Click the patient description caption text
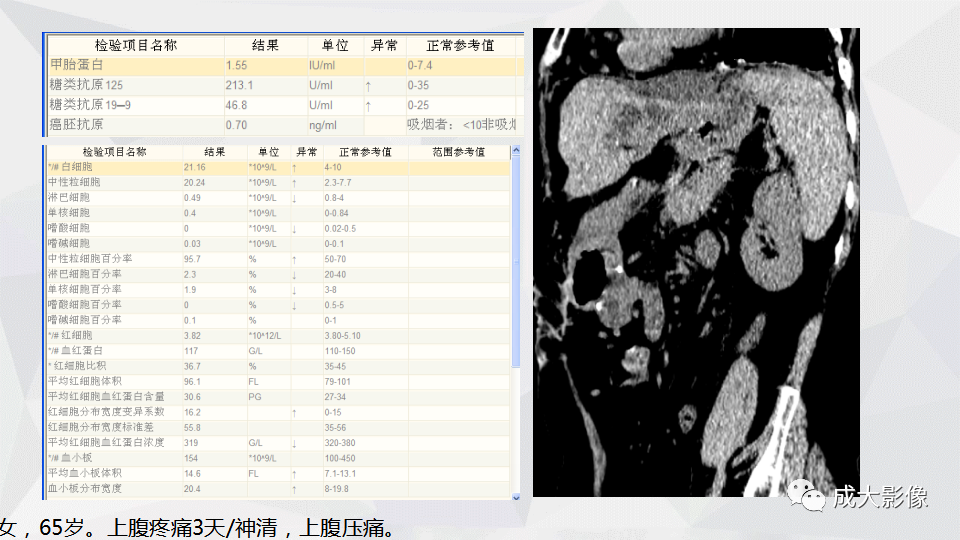Screen dimensions: 960x540 (x=198, y=528)
